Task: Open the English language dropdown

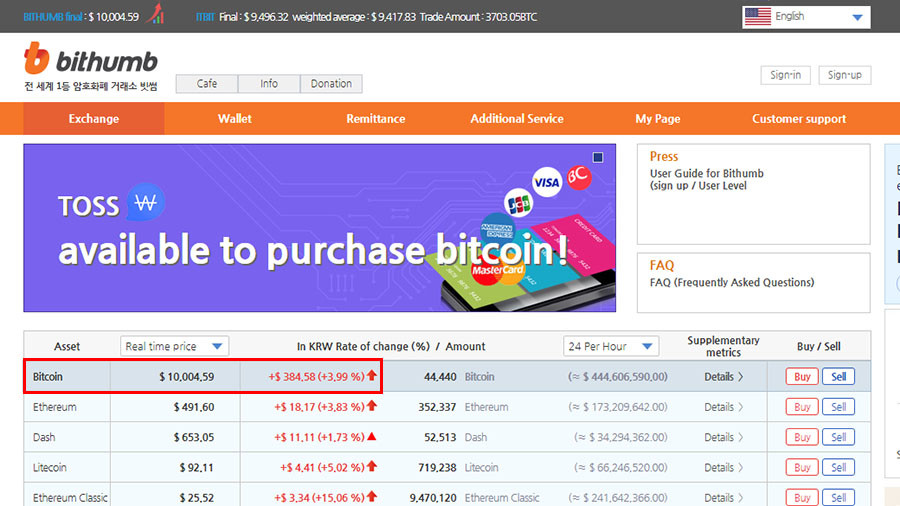Action: click(806, 17)
